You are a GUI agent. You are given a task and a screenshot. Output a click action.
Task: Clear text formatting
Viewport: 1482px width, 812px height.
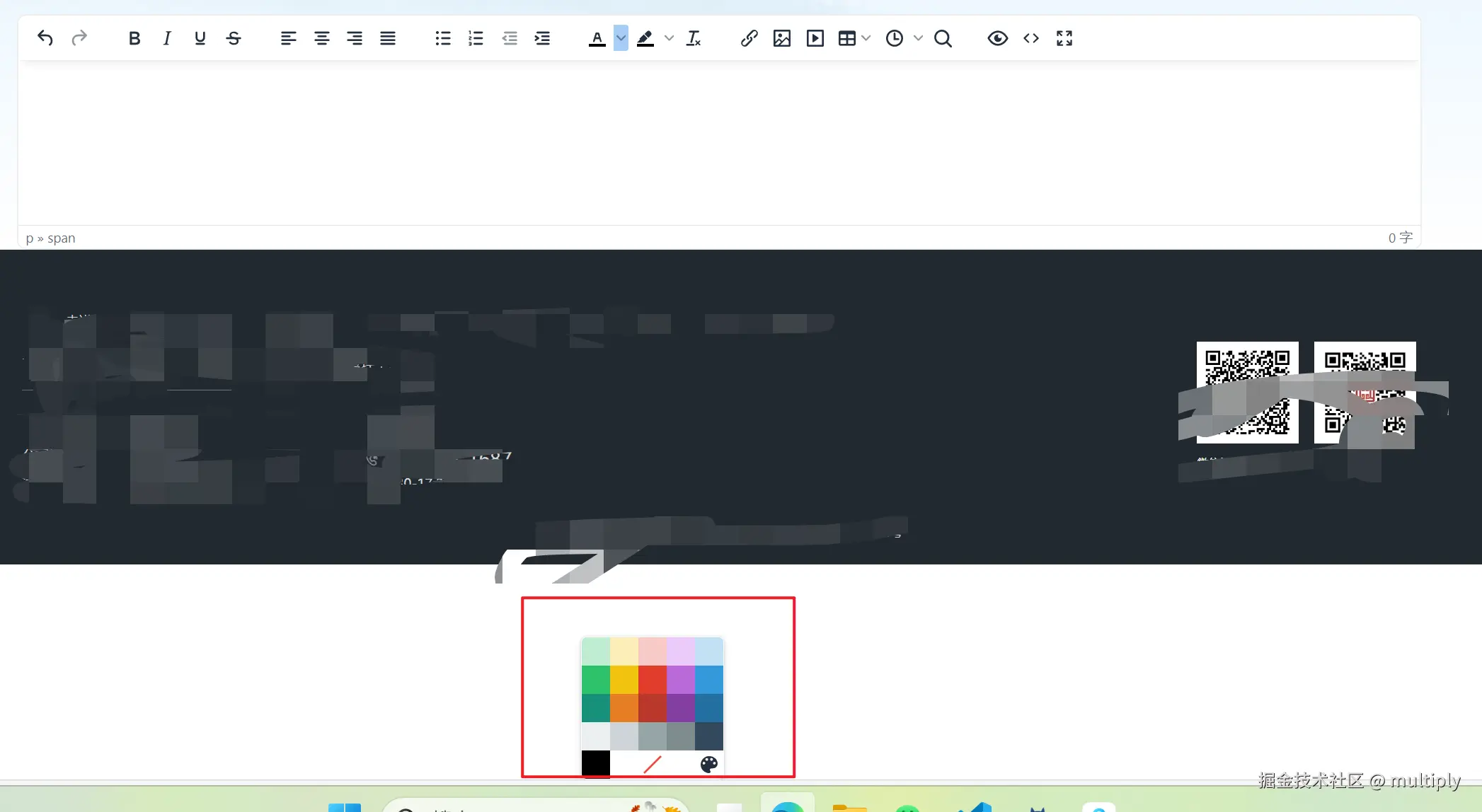click(x=693, y=38)
